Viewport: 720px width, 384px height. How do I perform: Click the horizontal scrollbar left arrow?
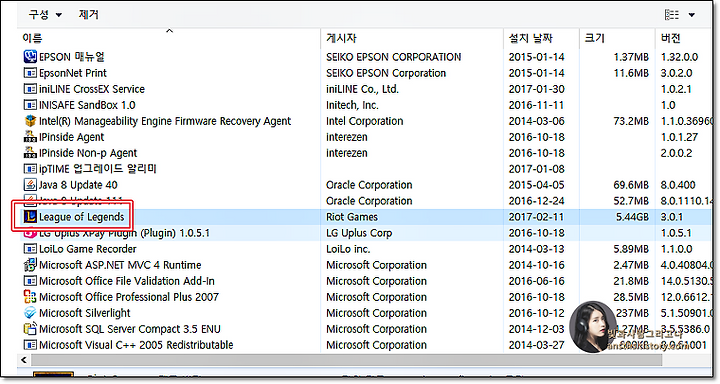[24, 360]
